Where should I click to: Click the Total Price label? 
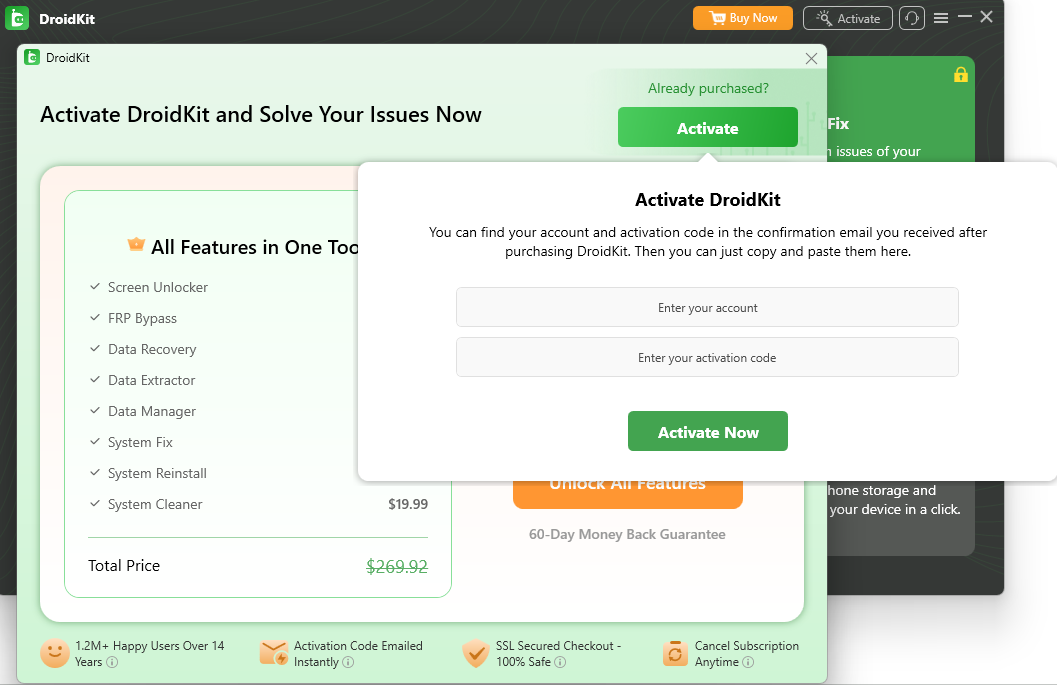tap(124, 566)
